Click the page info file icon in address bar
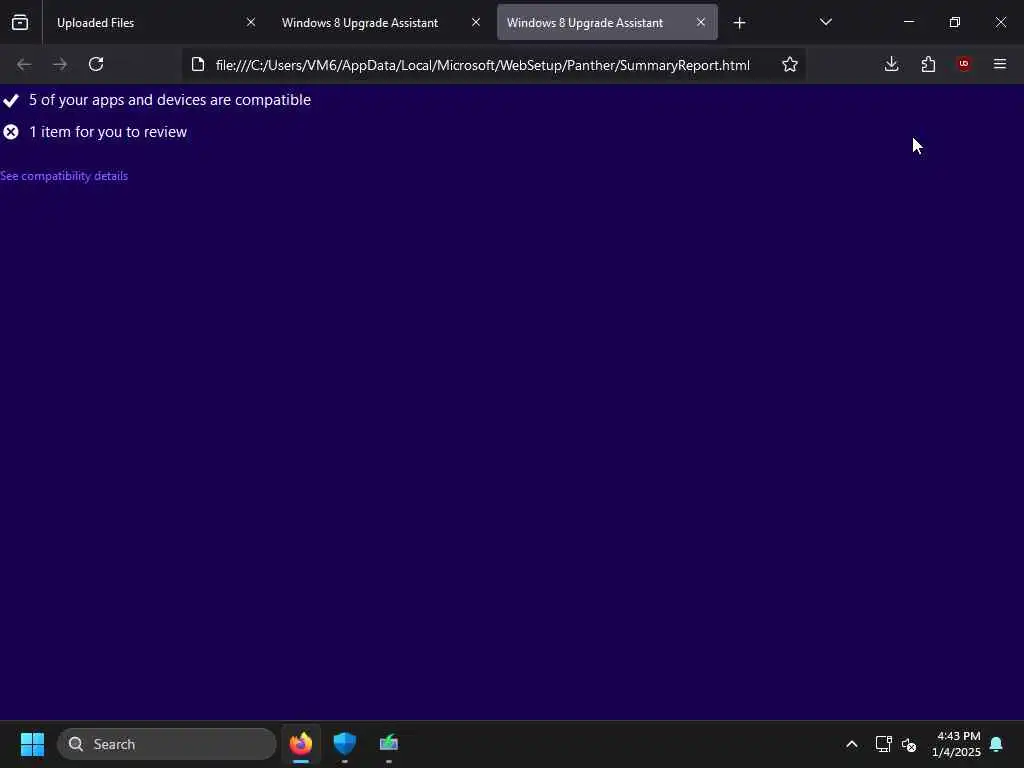This screenshot has width=1024, height=768. click(x=198, y=65)
